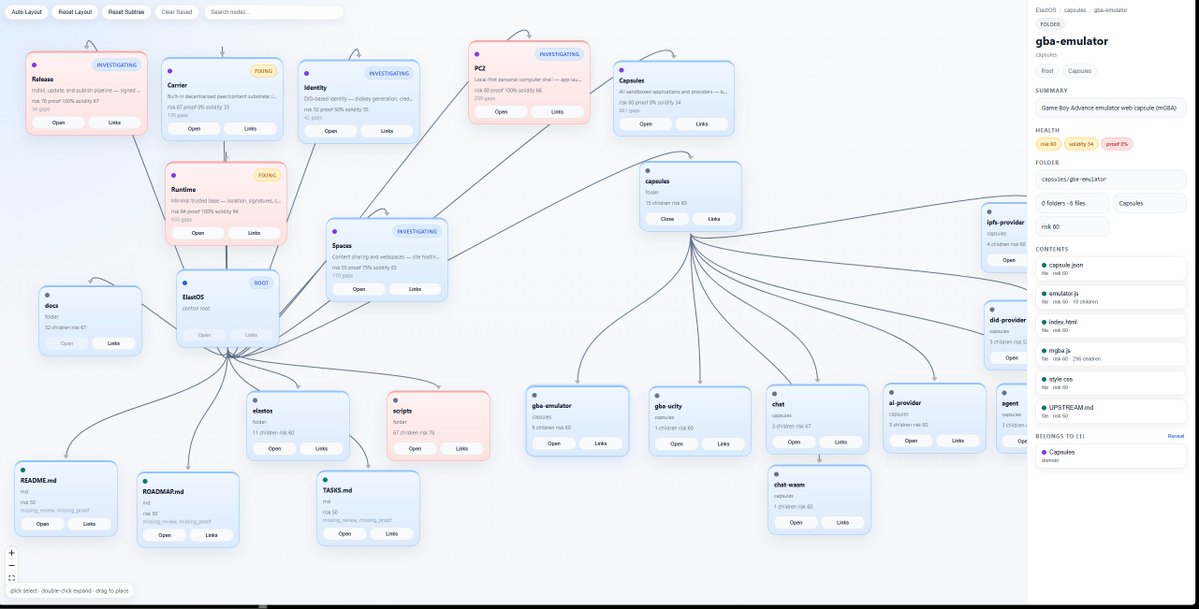Open the Carrier node
The image size is (1199, 609).
(x=193, y=129)
